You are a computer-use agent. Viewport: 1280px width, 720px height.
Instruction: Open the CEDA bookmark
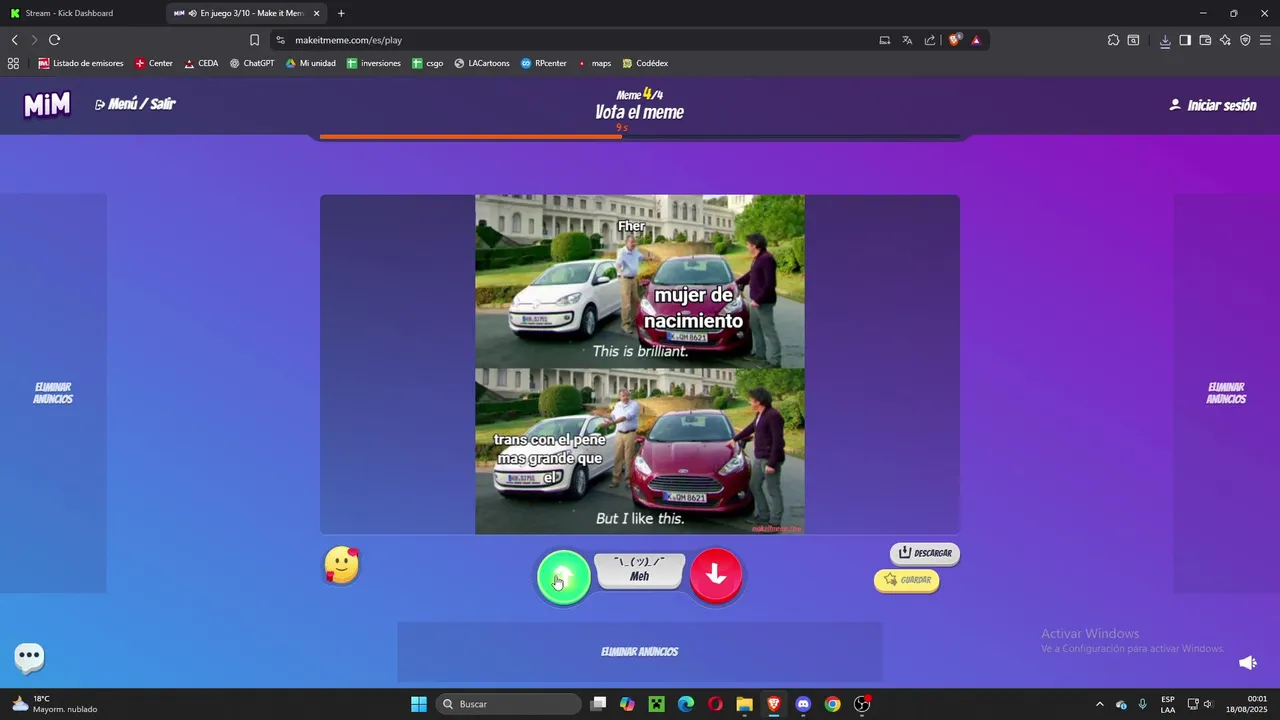click(x=201, y=63)
